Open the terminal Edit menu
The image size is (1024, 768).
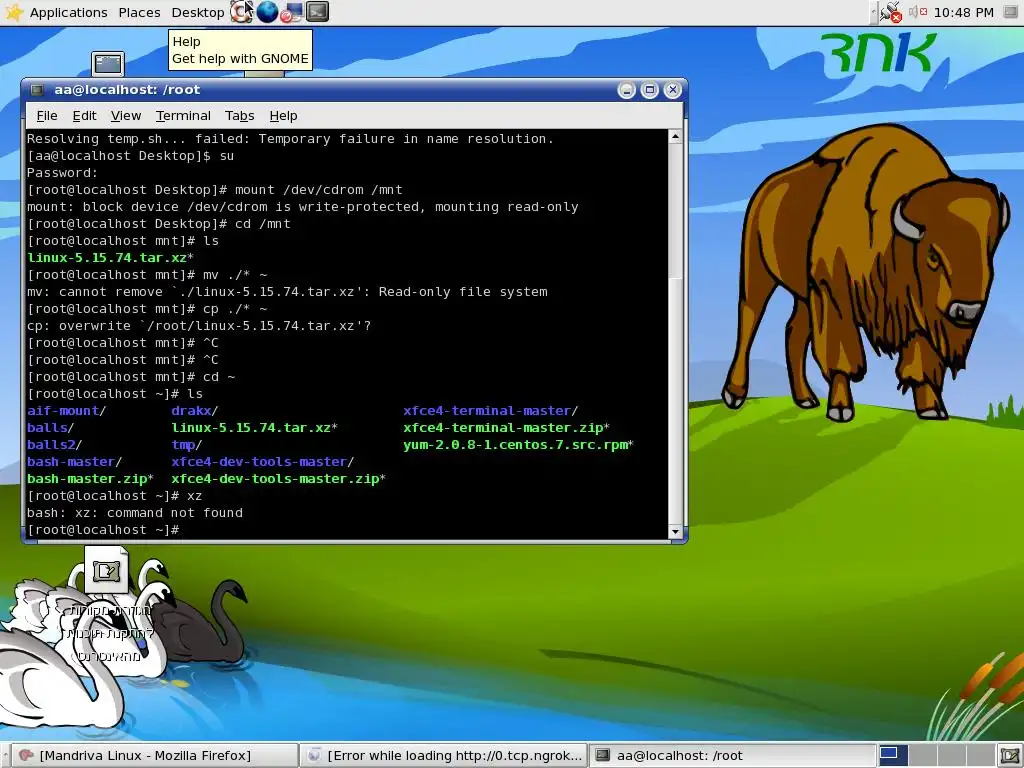(84, 116)
